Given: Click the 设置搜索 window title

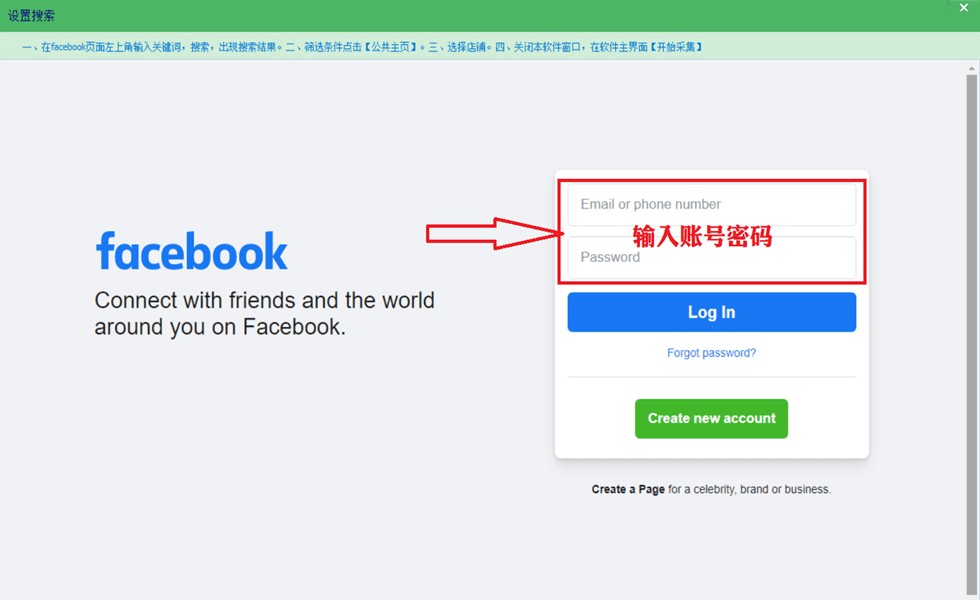Looking at the screenshot, I should pyautogui.click(x=31, y=16).
